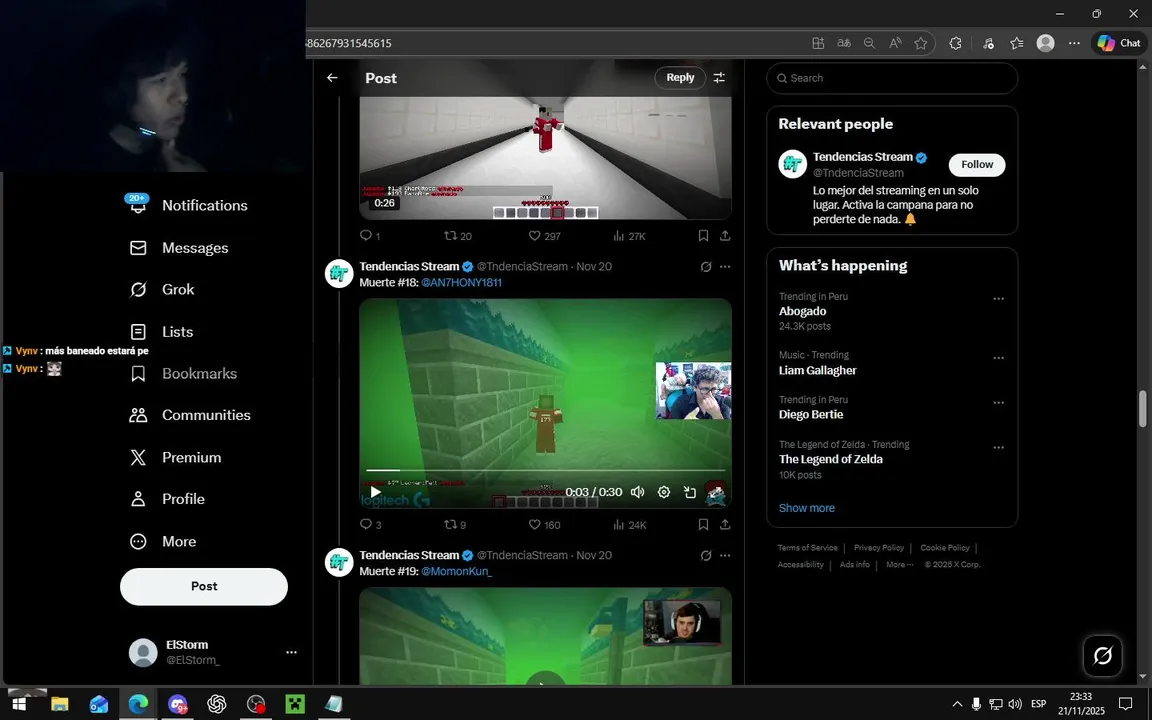Open more options for Abogado trend
Viewport: 1152px width, 720px height.
point(998,299)
